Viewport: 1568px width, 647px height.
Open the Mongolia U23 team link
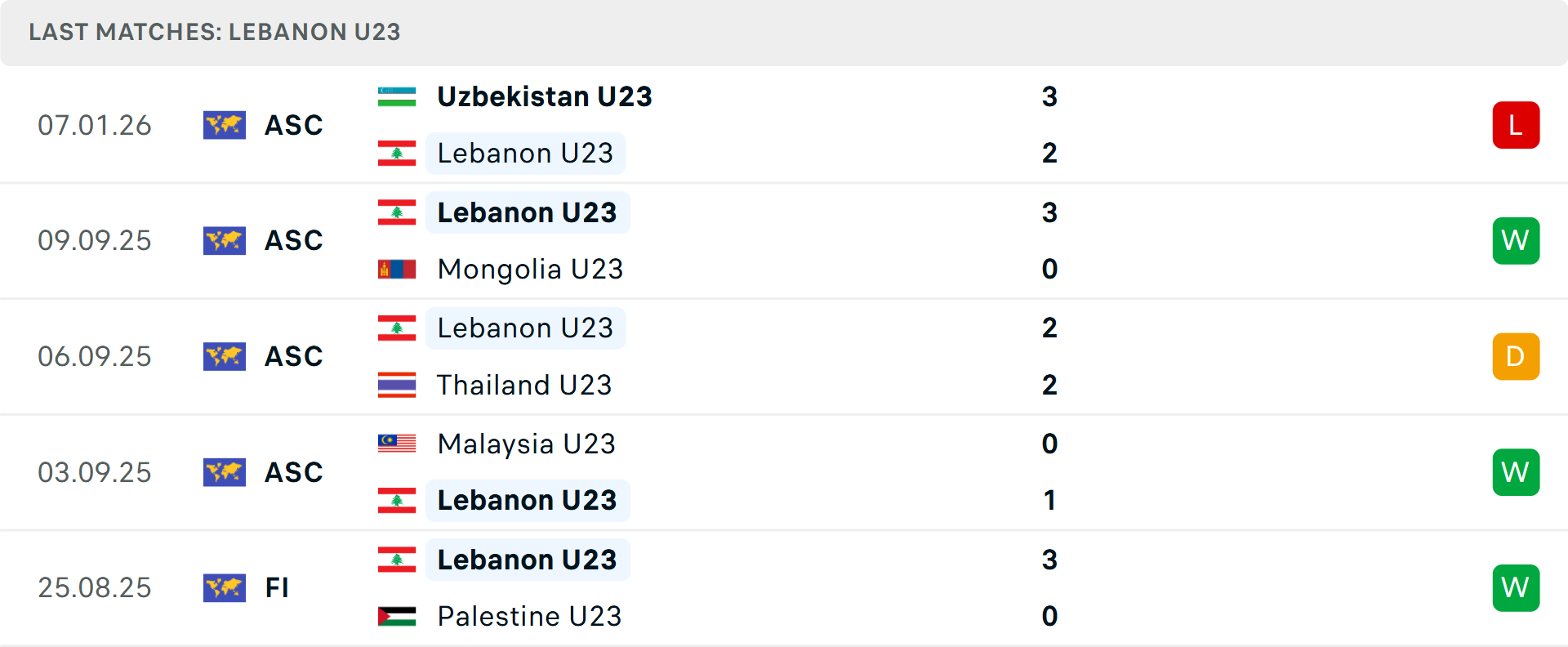530,269
